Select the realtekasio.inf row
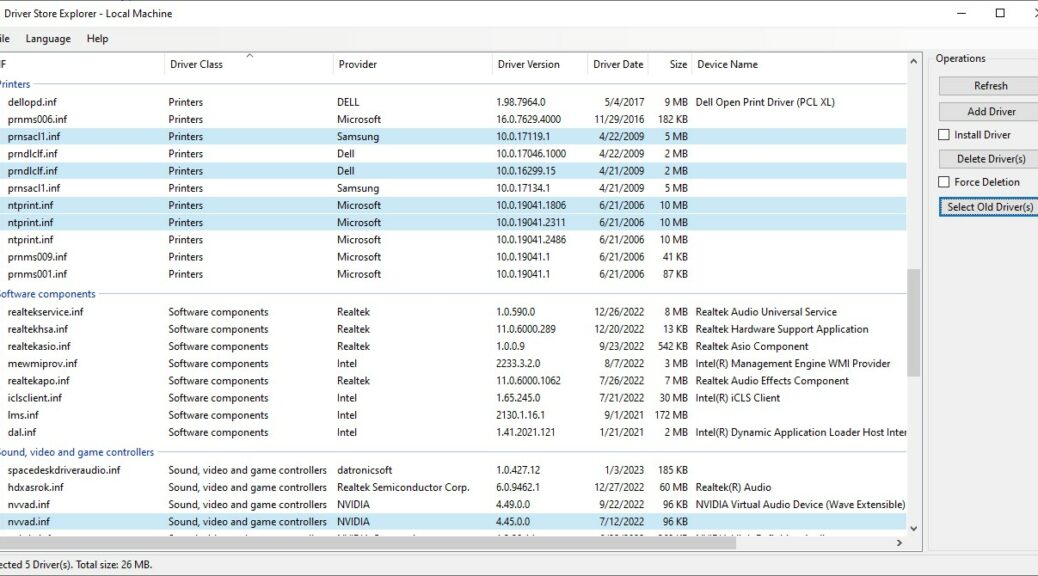The image size is (1038, 576). click(453, 346)
